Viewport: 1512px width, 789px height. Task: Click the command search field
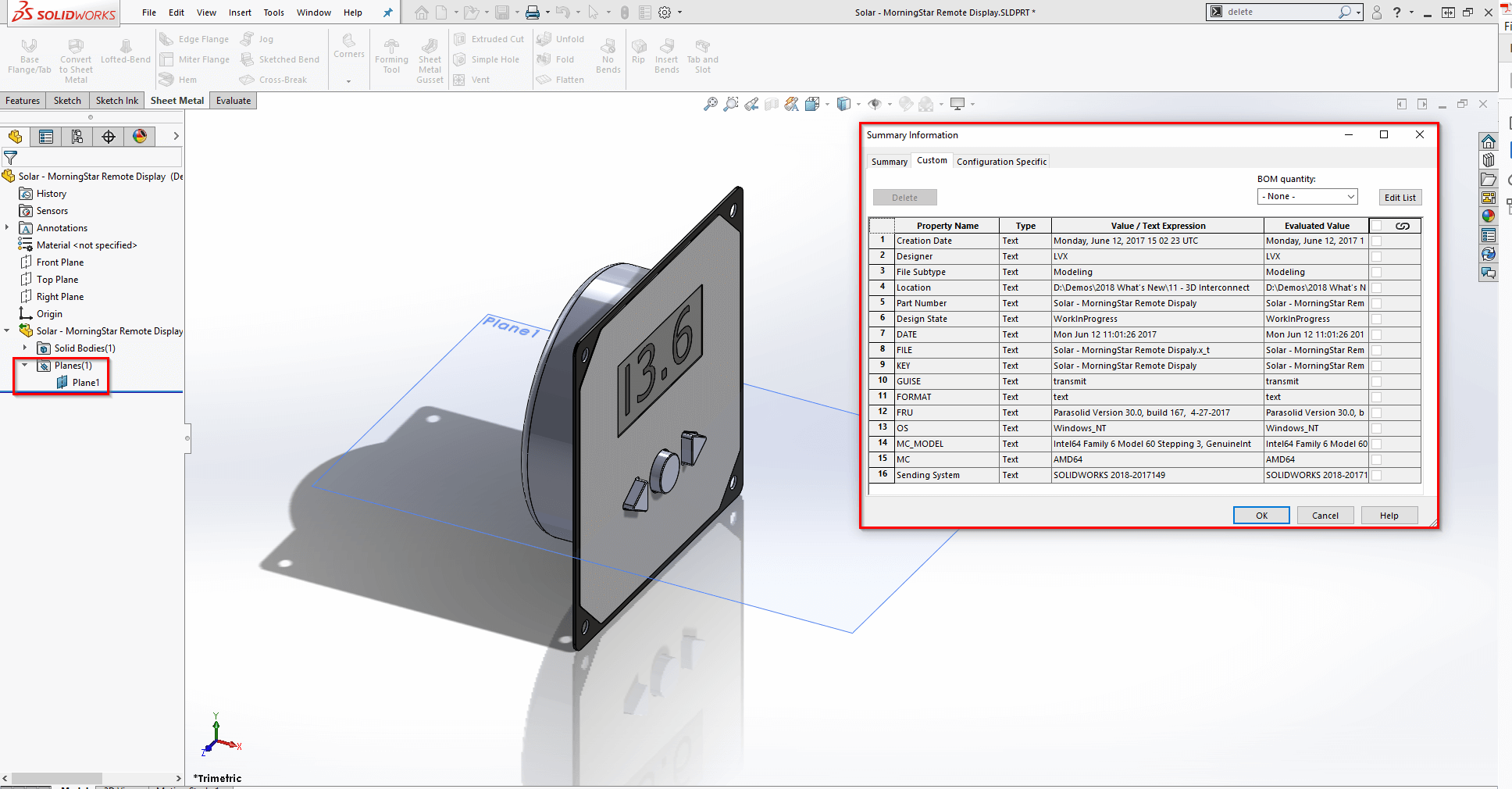pyautogui.click(x=1281, y=12)
